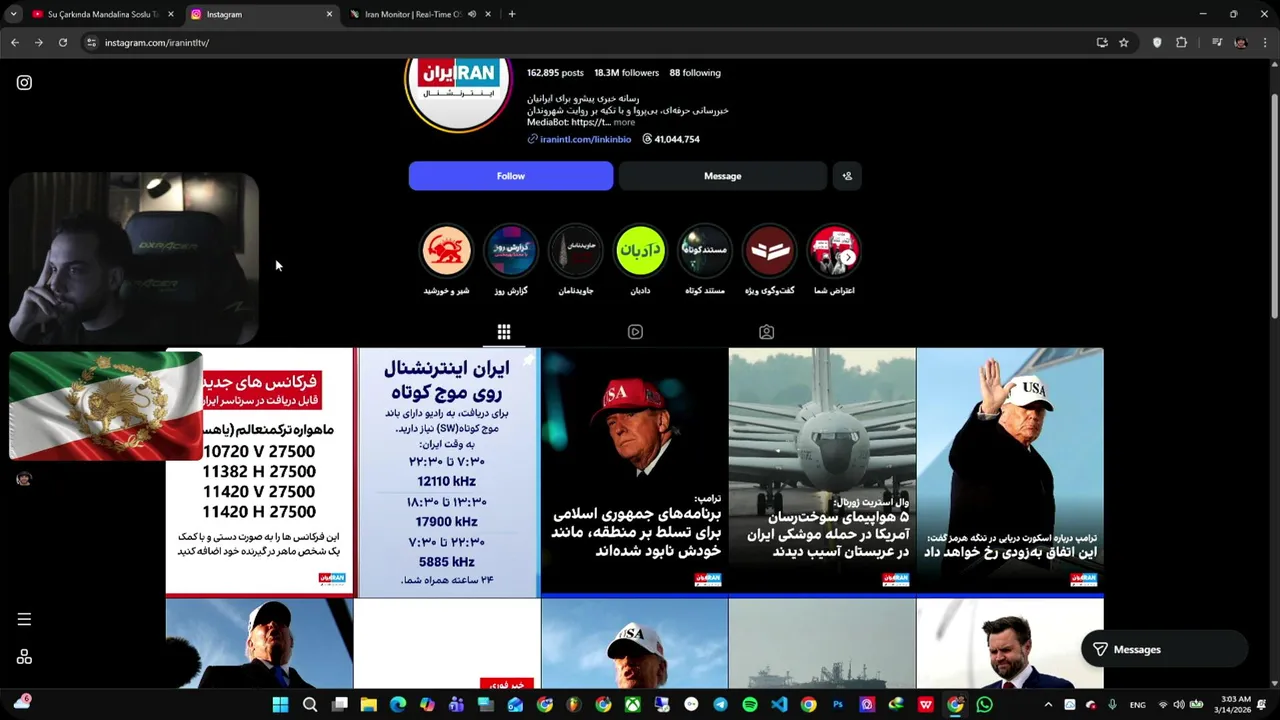Close the Iran Monitor browser tab
Image resolution: width=1280 pixels, height=720 pixels.
point(488,14)
